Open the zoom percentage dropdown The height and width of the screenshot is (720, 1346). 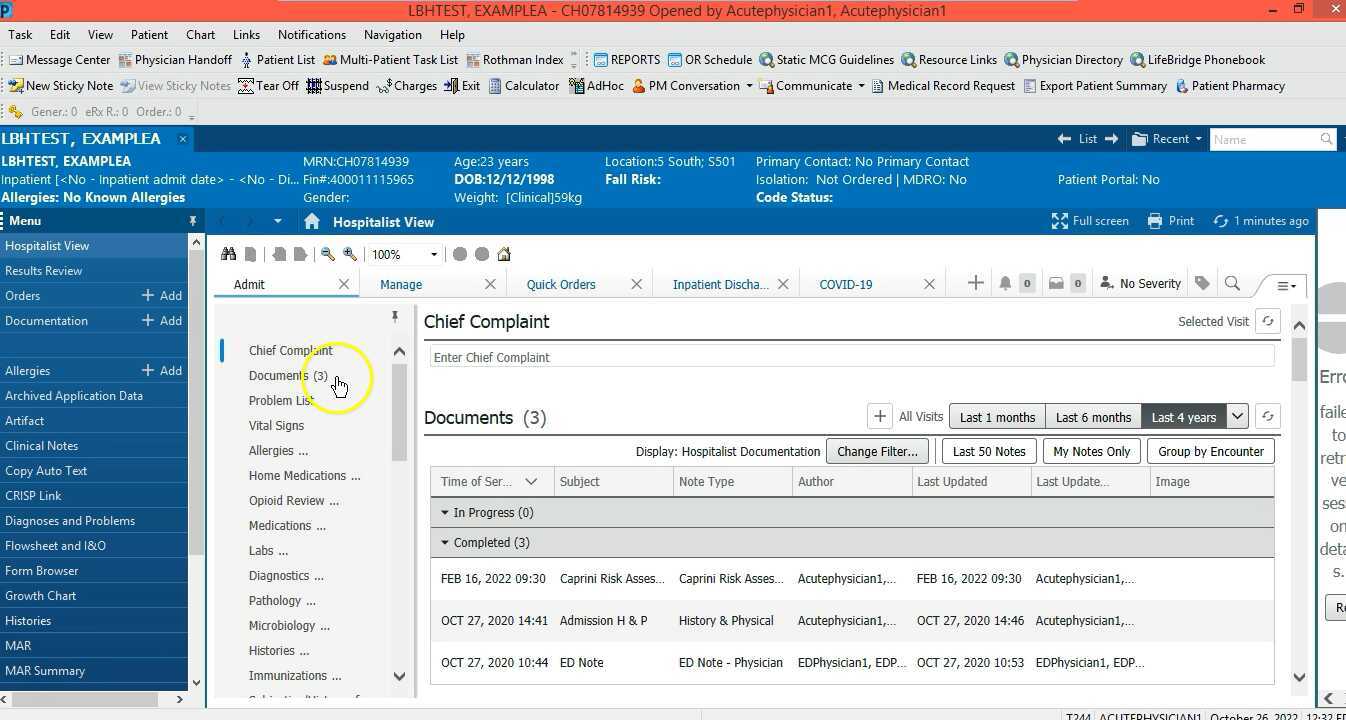(433, 253)
